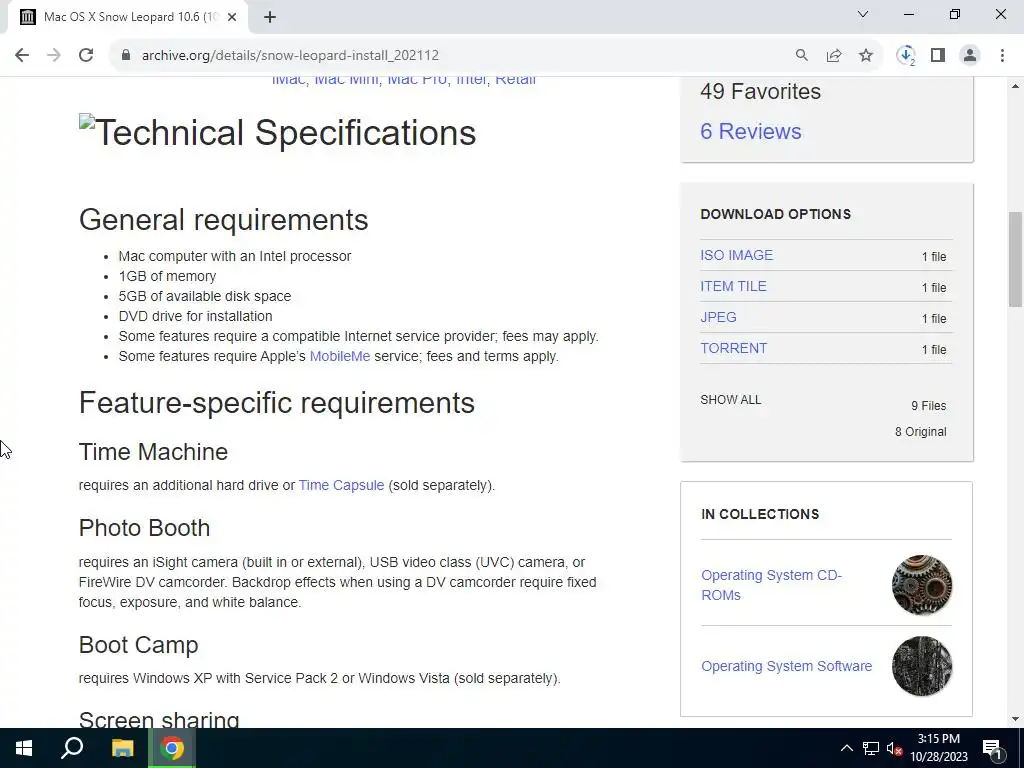The height and width of the screenshot is (768, 1024).
Task: View site information lock icon
Action: [x=126, y=55]
